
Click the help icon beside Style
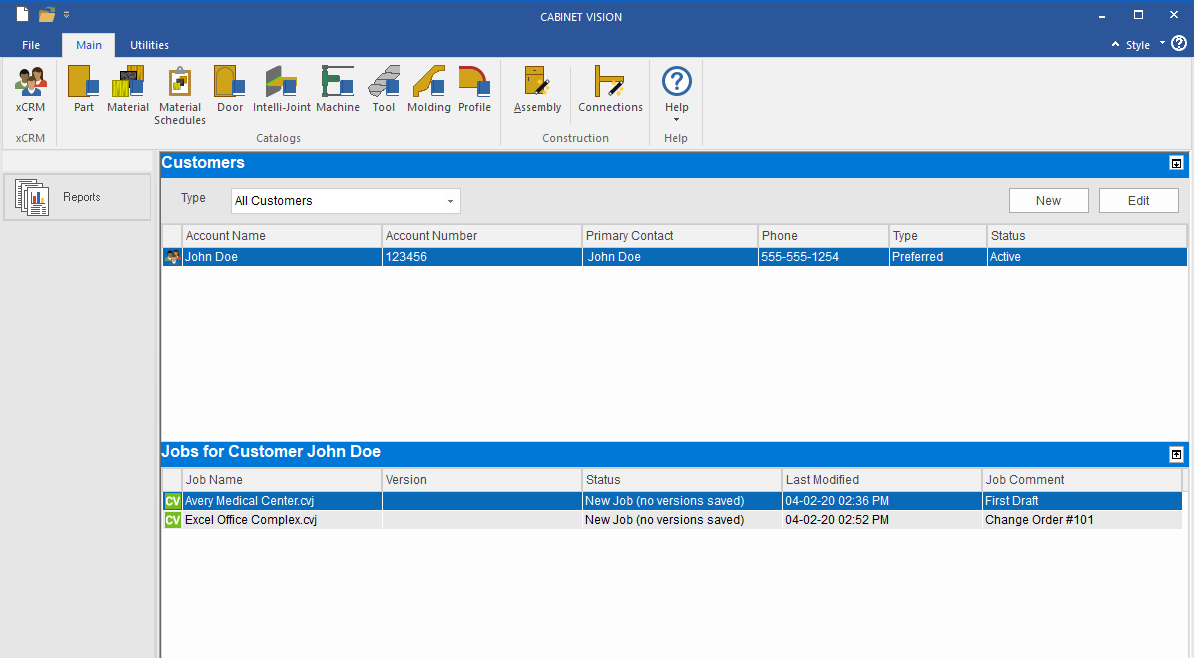pos(1179,43)
